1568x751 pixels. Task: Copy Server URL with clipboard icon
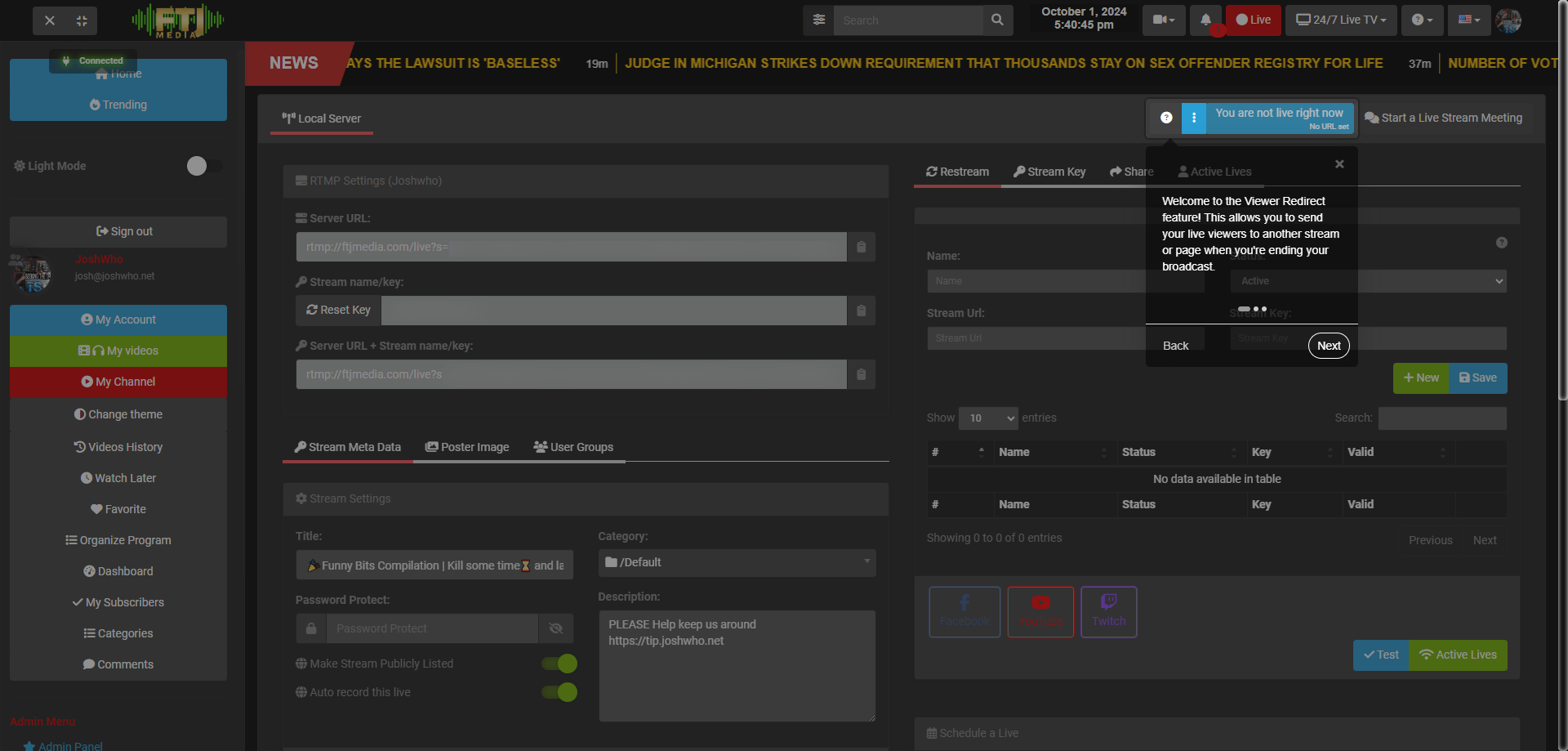(x=861, y=247)
